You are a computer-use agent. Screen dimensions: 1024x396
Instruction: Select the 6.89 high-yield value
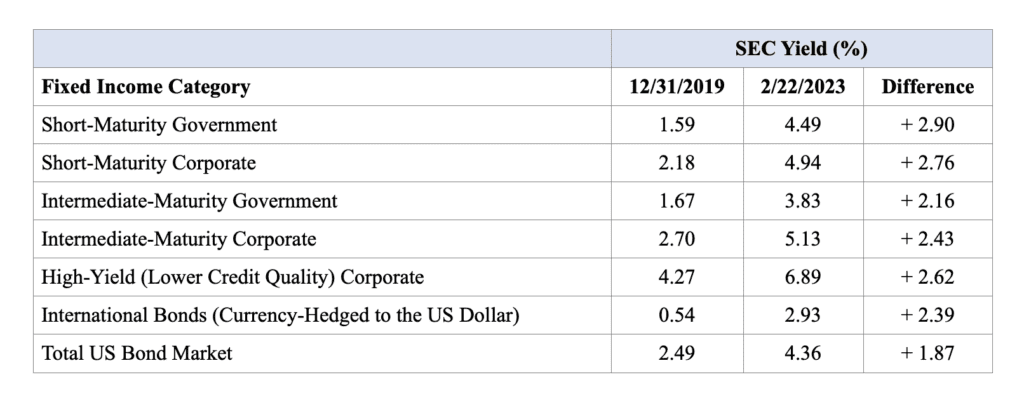point(803,277)
